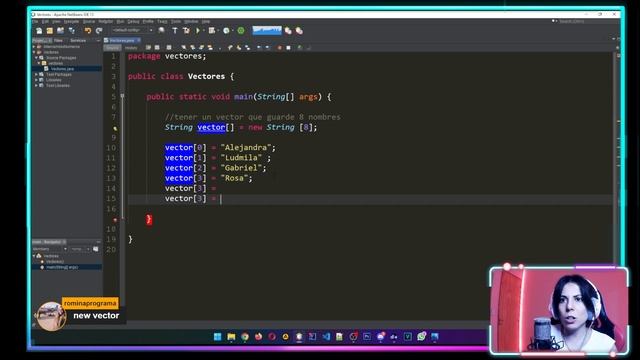The height and width of the screenshot is (360, 640).
Task: Click the Clean and Build icon
Action: point(186,31)
